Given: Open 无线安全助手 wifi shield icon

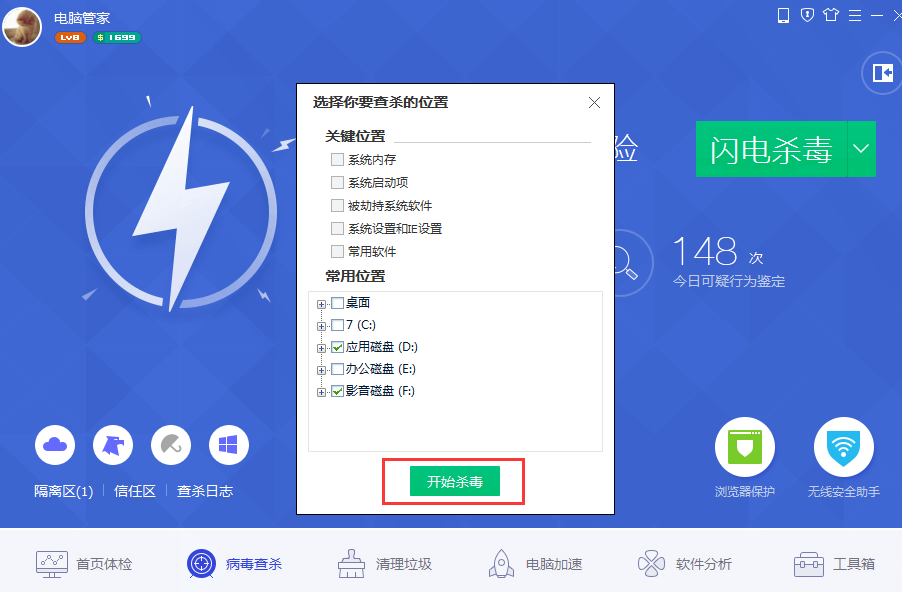Looking at the screenshot, I should tap(843, 447).
